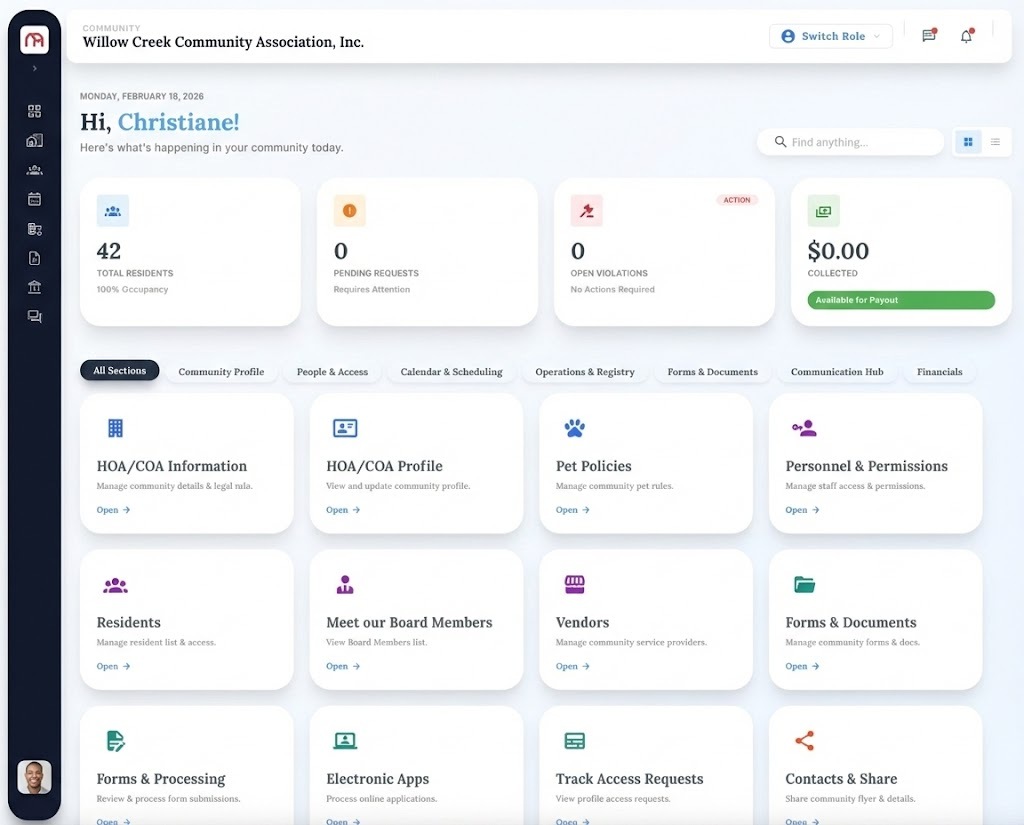The height and width of the screenshot is (825, 1024).
Task: Switch to list view layout
Action: (995, 142)
